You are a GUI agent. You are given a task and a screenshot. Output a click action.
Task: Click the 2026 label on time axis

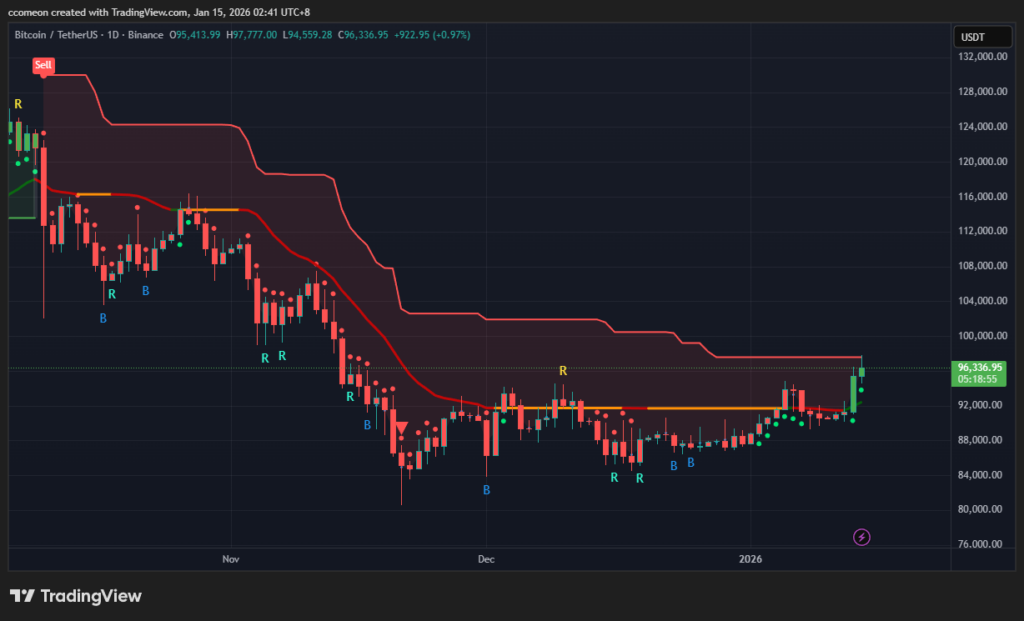[750, 559]
